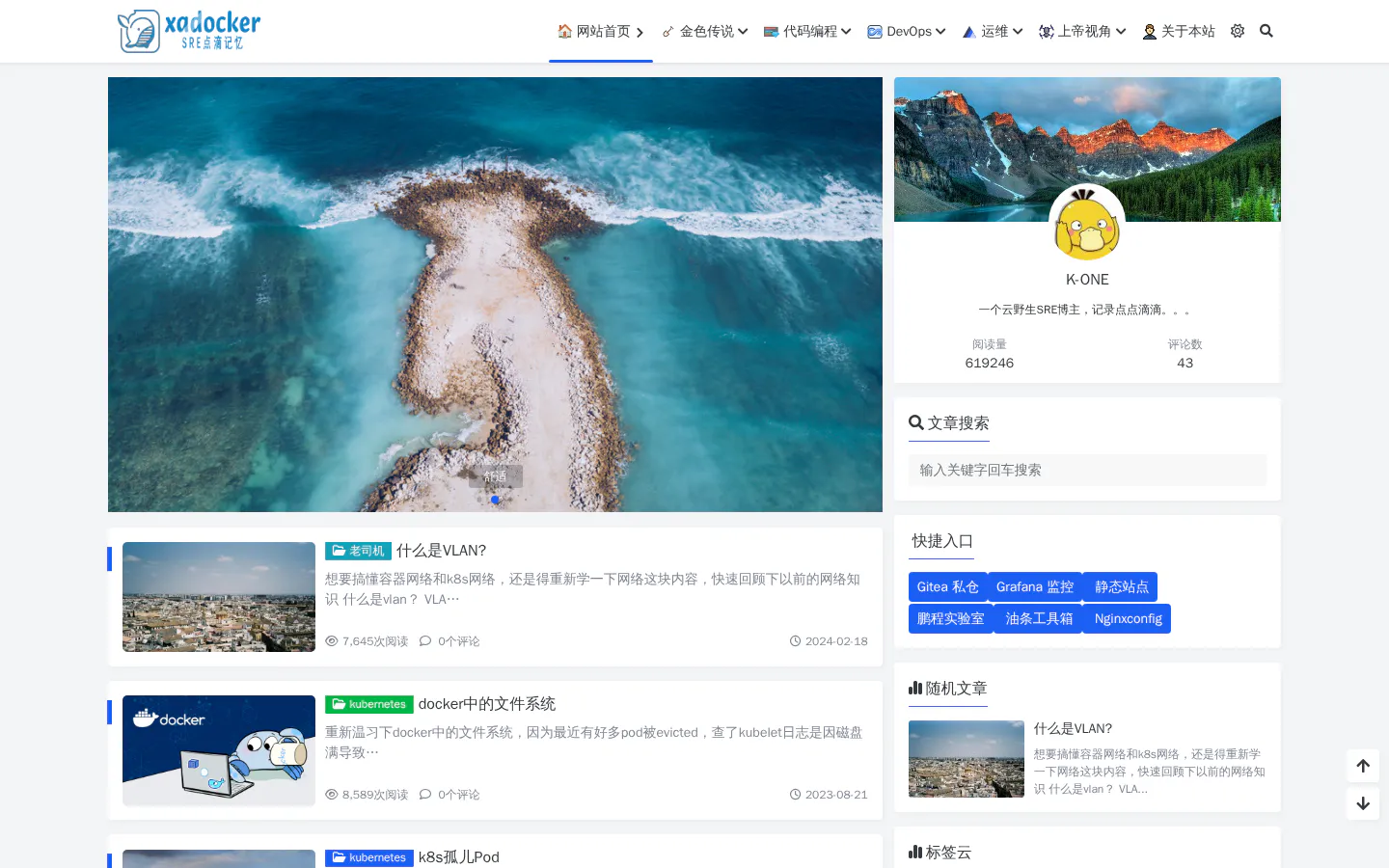The width and height of the screenshot is (1389, 868).
Task: Open random article thumbnail 什么是VLAN?
Action: point(967,759)
